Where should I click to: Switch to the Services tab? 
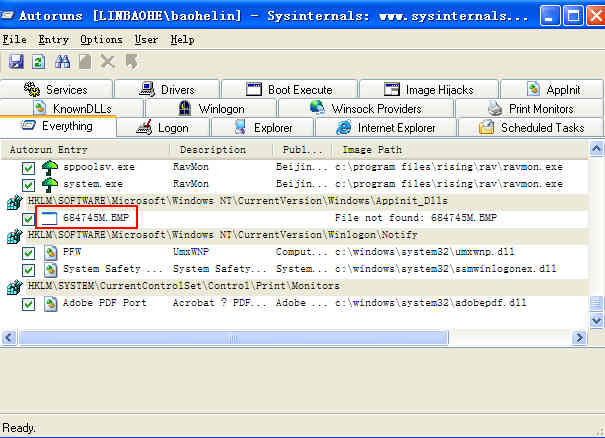point(56,89)
